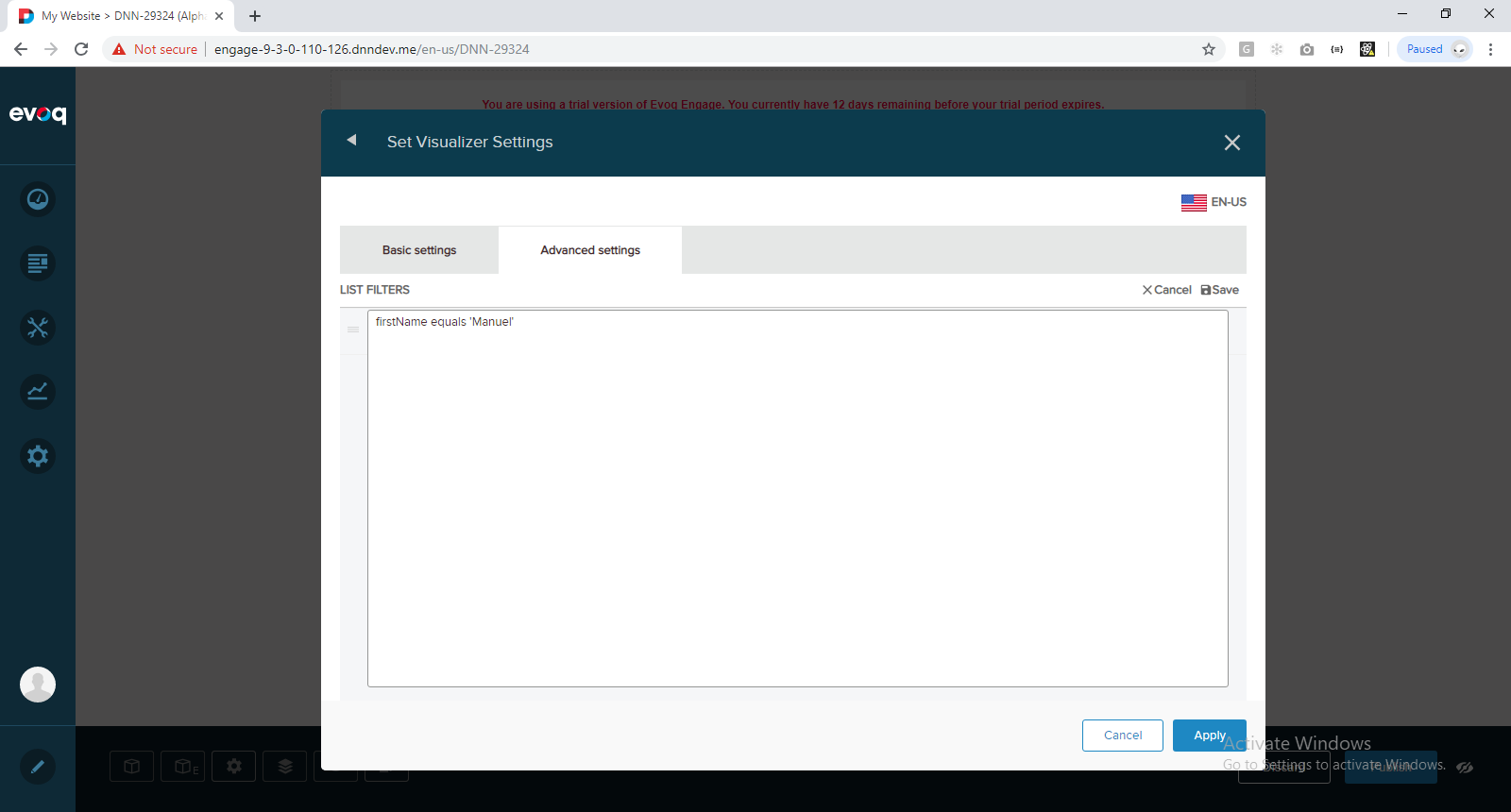Screen dimensions: 1511x812
Task: Switch to the Advanced settings tab
Action: (590, 250)
